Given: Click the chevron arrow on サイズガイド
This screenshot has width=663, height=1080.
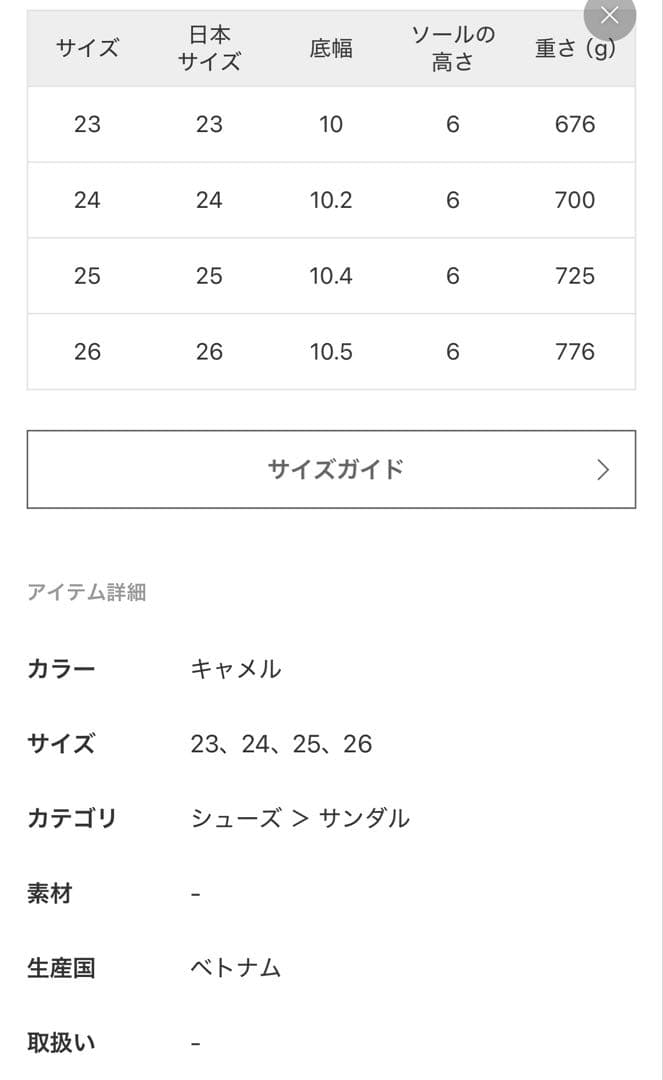Looking at the screenshot, I should [601, 469].
